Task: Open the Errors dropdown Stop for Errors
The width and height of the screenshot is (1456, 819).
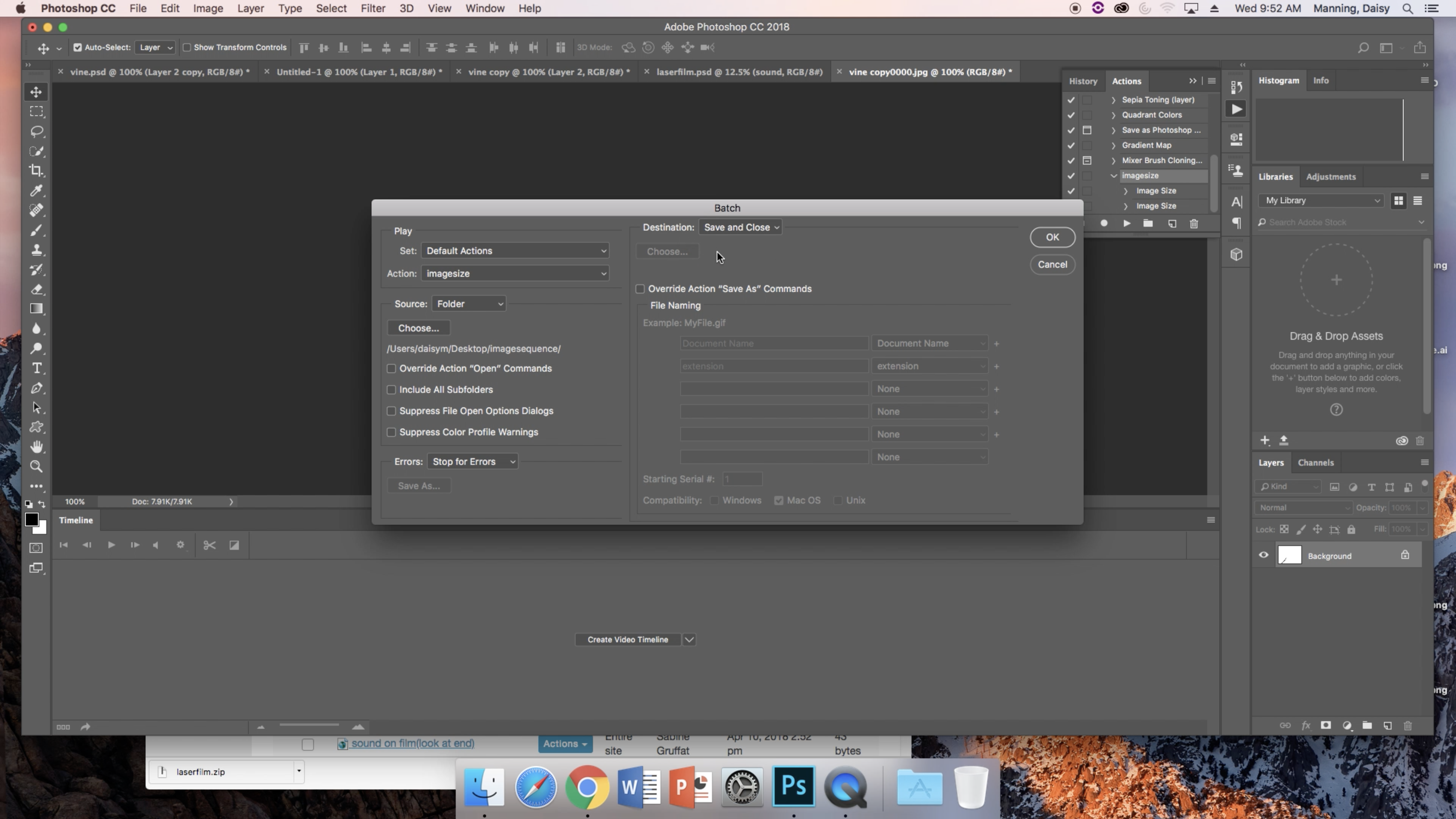Action: (472, 461)
